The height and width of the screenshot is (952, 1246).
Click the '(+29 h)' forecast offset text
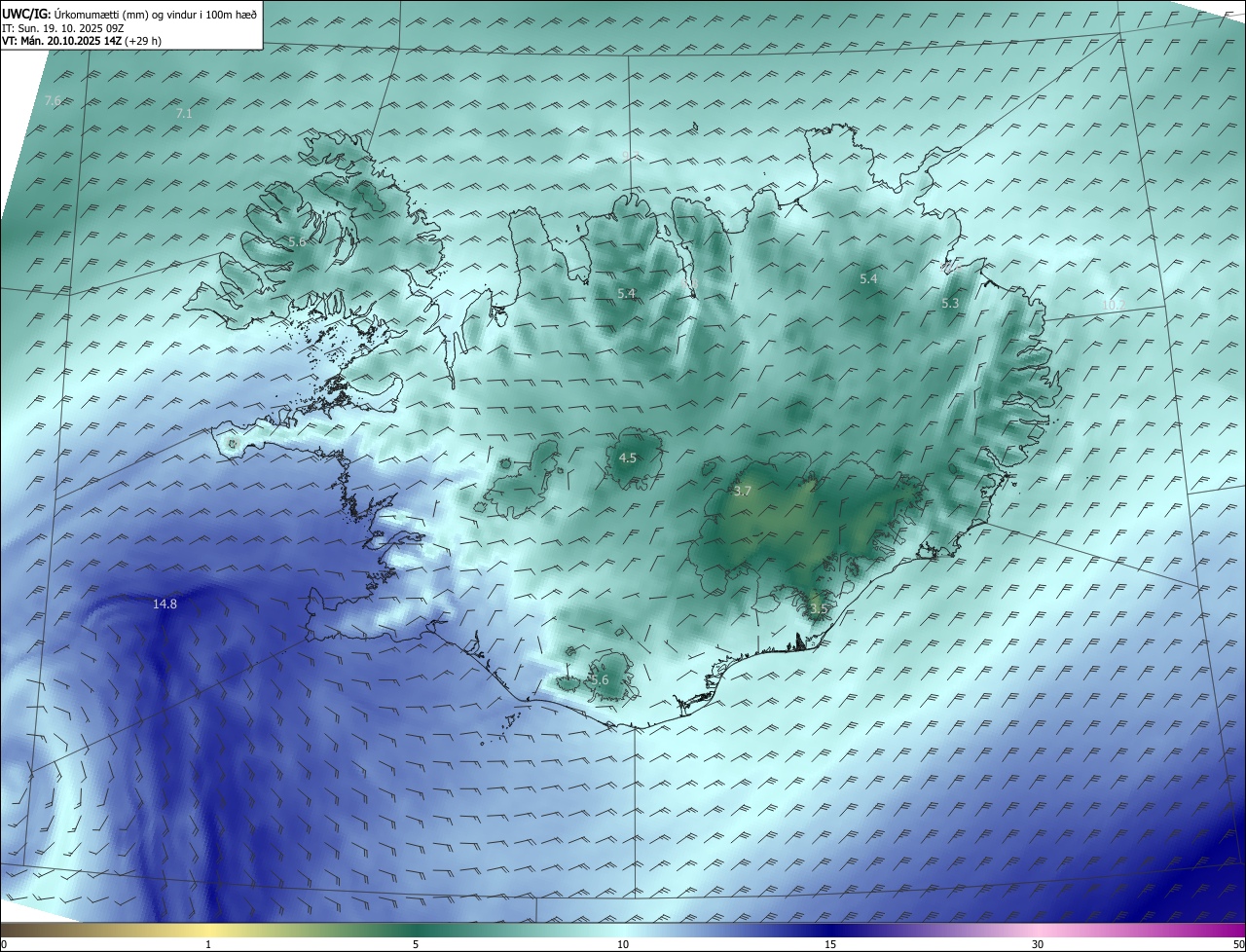[144, 41]
